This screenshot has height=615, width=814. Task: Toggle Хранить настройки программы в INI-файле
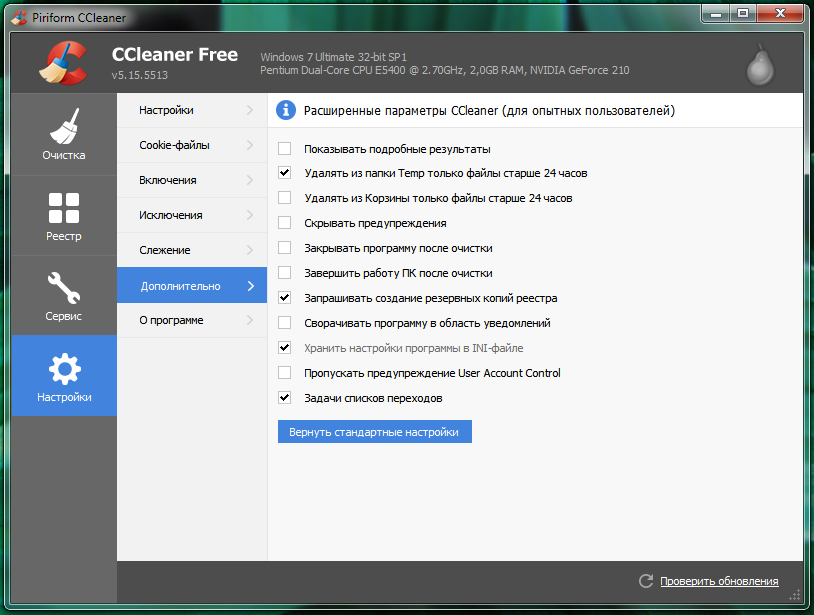[284, 347]
